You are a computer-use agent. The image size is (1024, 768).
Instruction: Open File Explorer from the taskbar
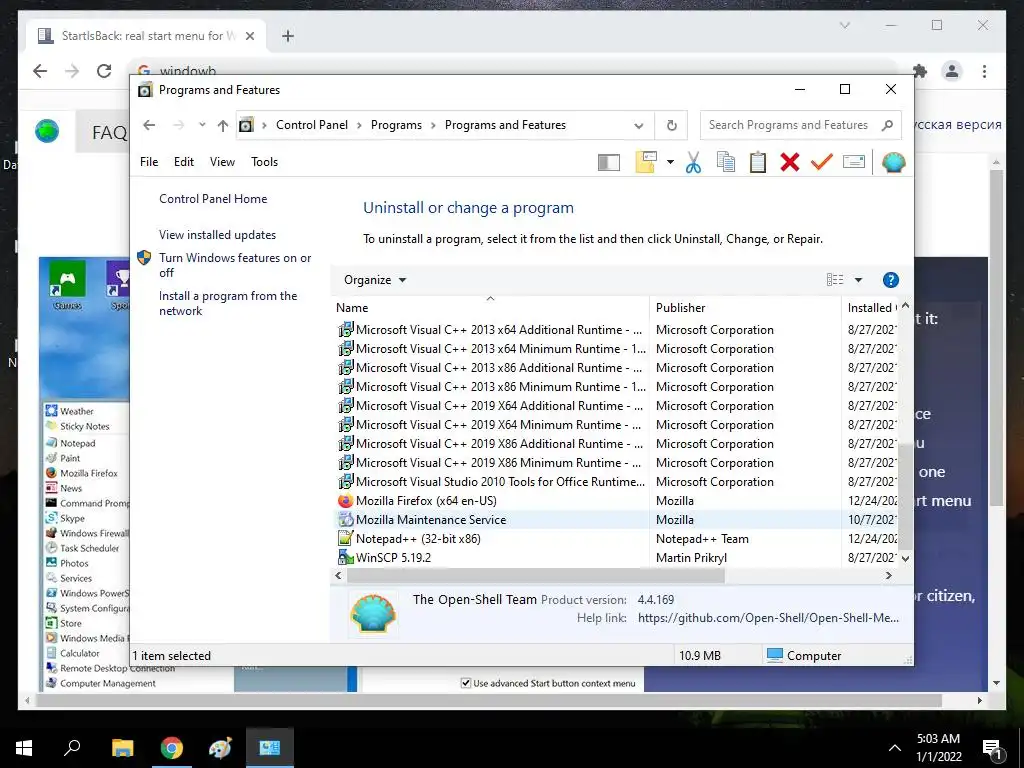[x=122, y=748]
